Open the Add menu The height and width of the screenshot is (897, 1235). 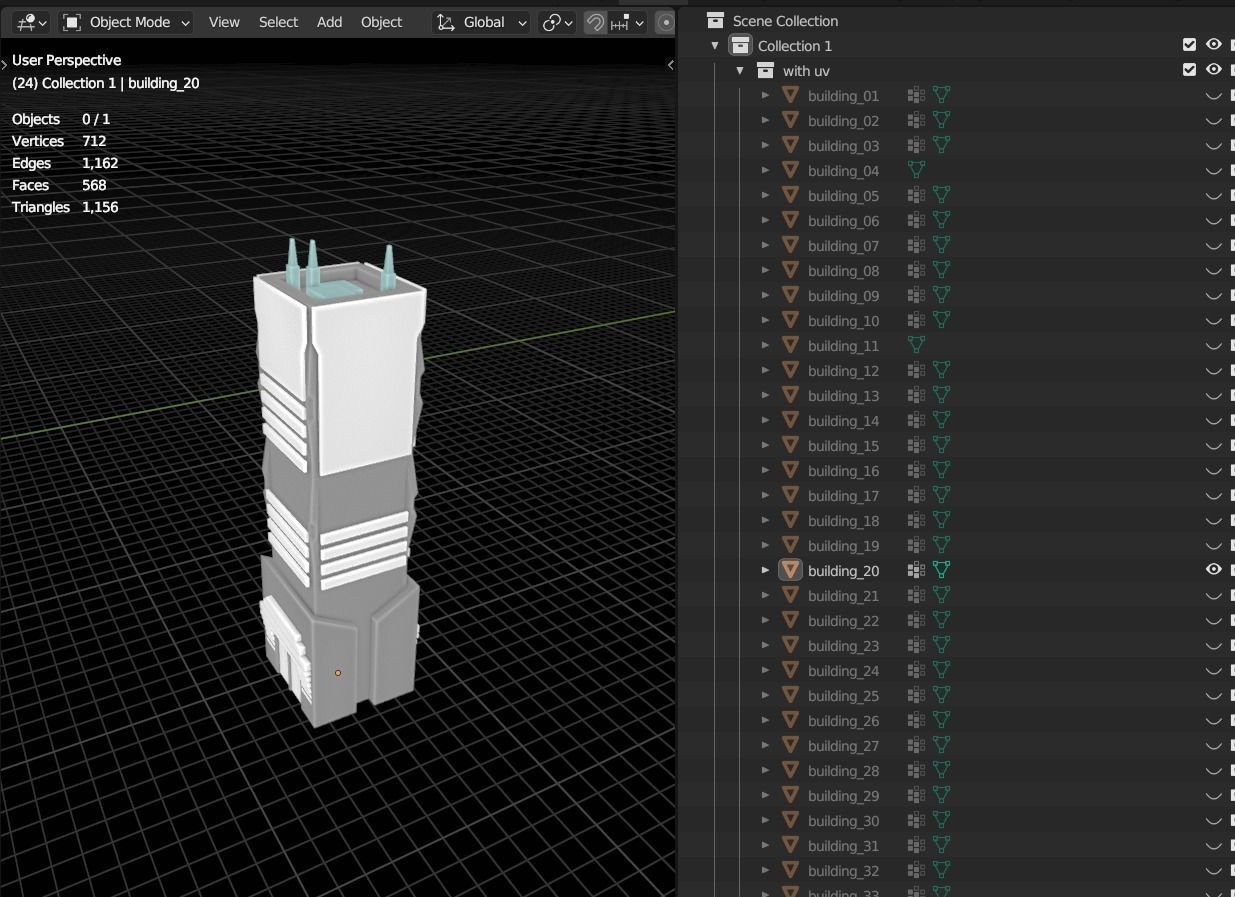tap(329, 22)
